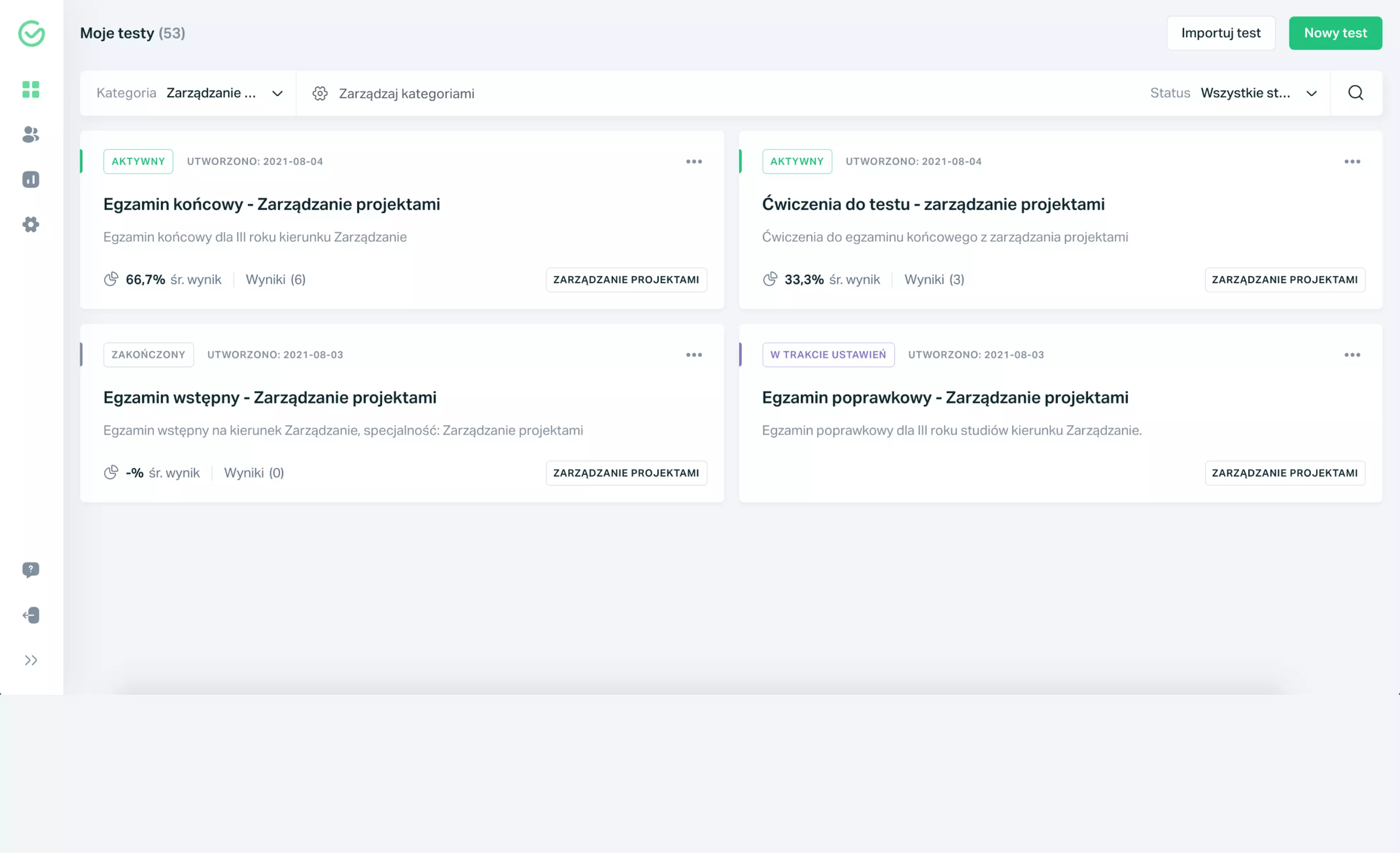Screen dimensions: 1400x853
Task: Click the W TRAKCIE USTAWIEŃ status badge
Action: (828, 355)
